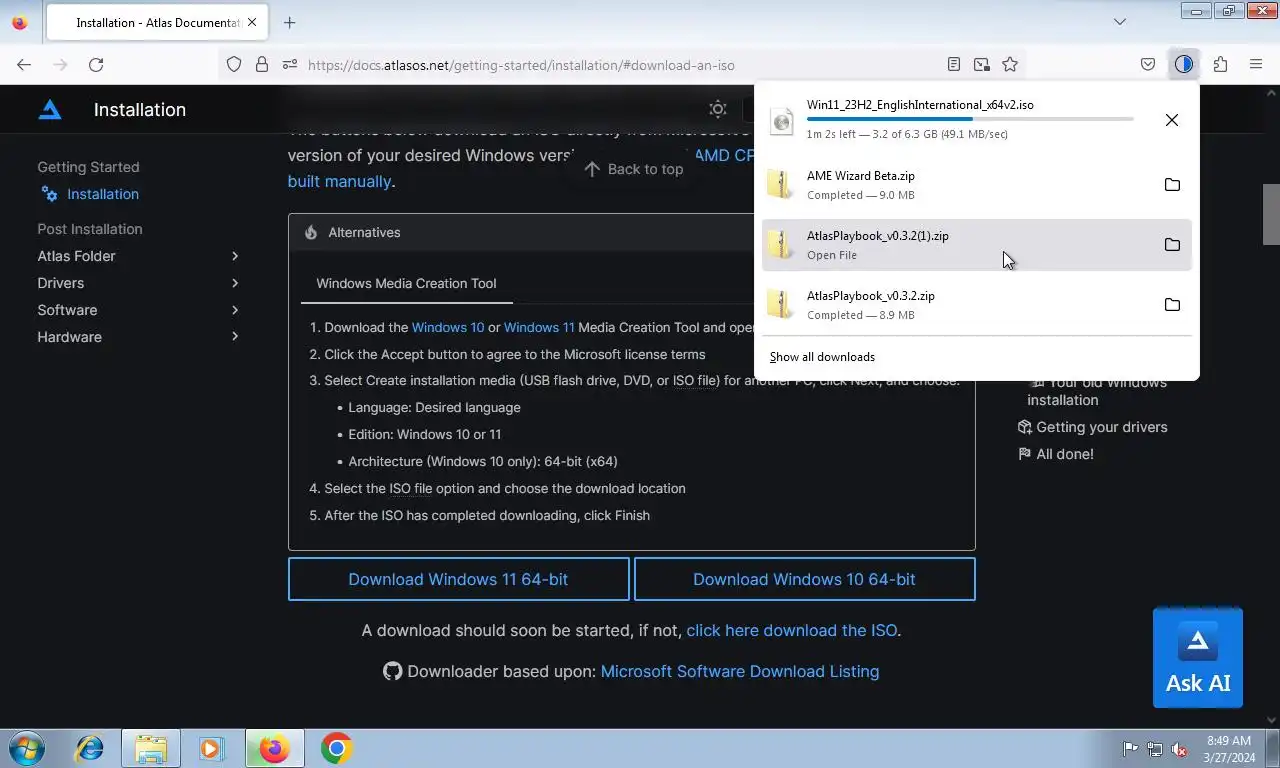Open Firefox extensions puzzle icon
Screen dimensions: 1280x768
coord(1220,64)
